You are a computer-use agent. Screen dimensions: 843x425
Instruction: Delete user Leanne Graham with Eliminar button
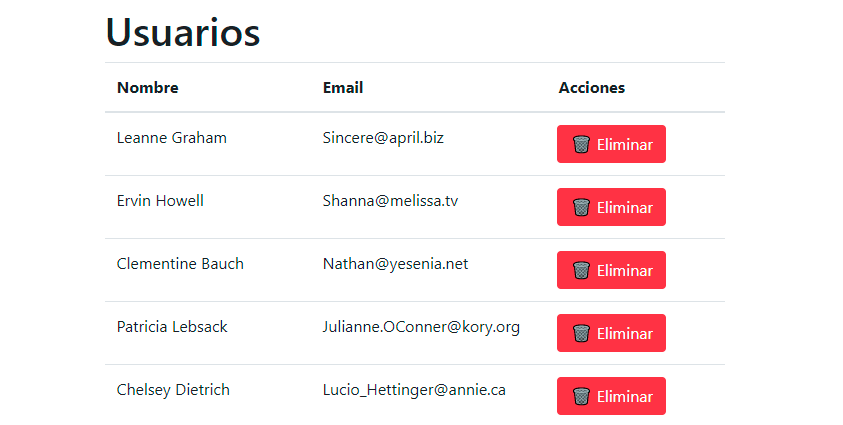(611, 144)
